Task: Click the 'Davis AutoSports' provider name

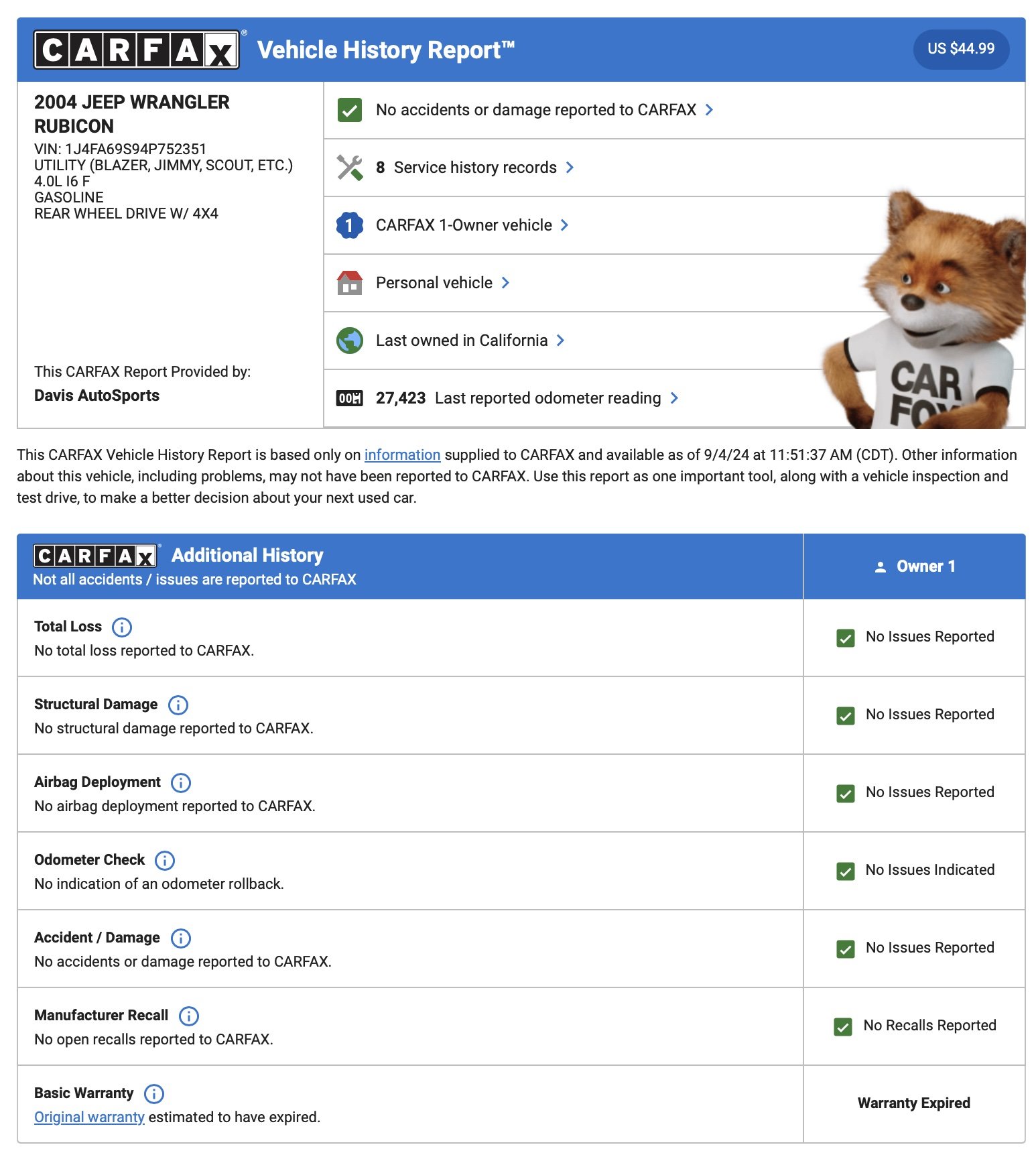Action: pos(96,396)
